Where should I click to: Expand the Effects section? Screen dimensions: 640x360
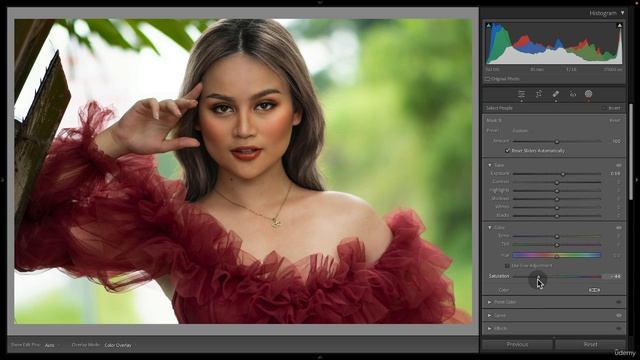pos(490,329)
